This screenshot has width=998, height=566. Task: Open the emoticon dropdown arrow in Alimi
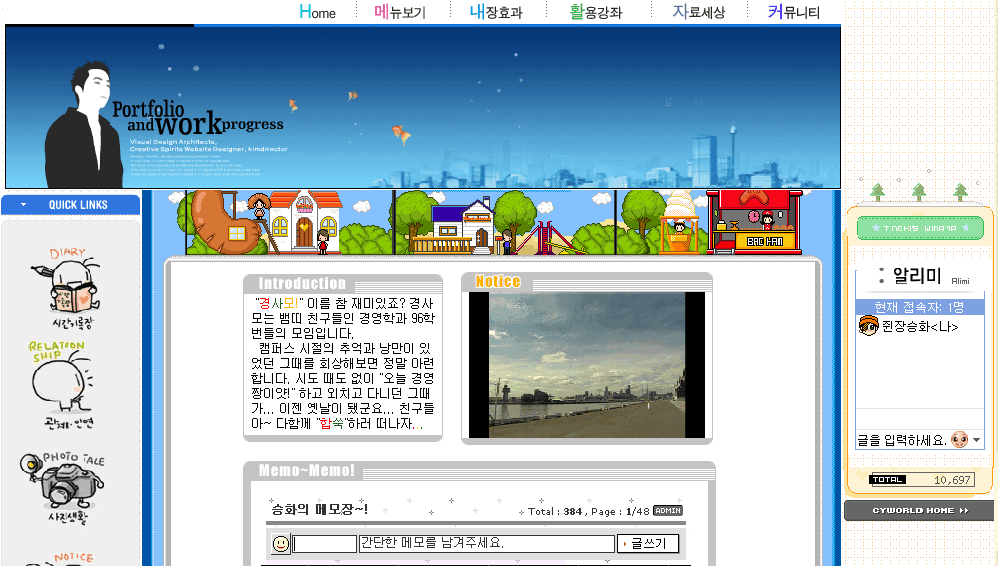click(x=977, y=441)
